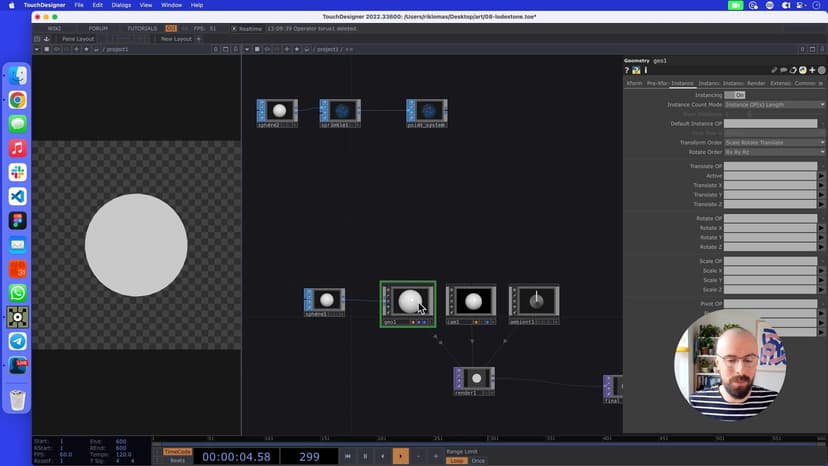Image resolution: width=828 pixels, height=466 pixels.
Task: Open the Instance Count Mode dropdown
Action: (775, 104)
